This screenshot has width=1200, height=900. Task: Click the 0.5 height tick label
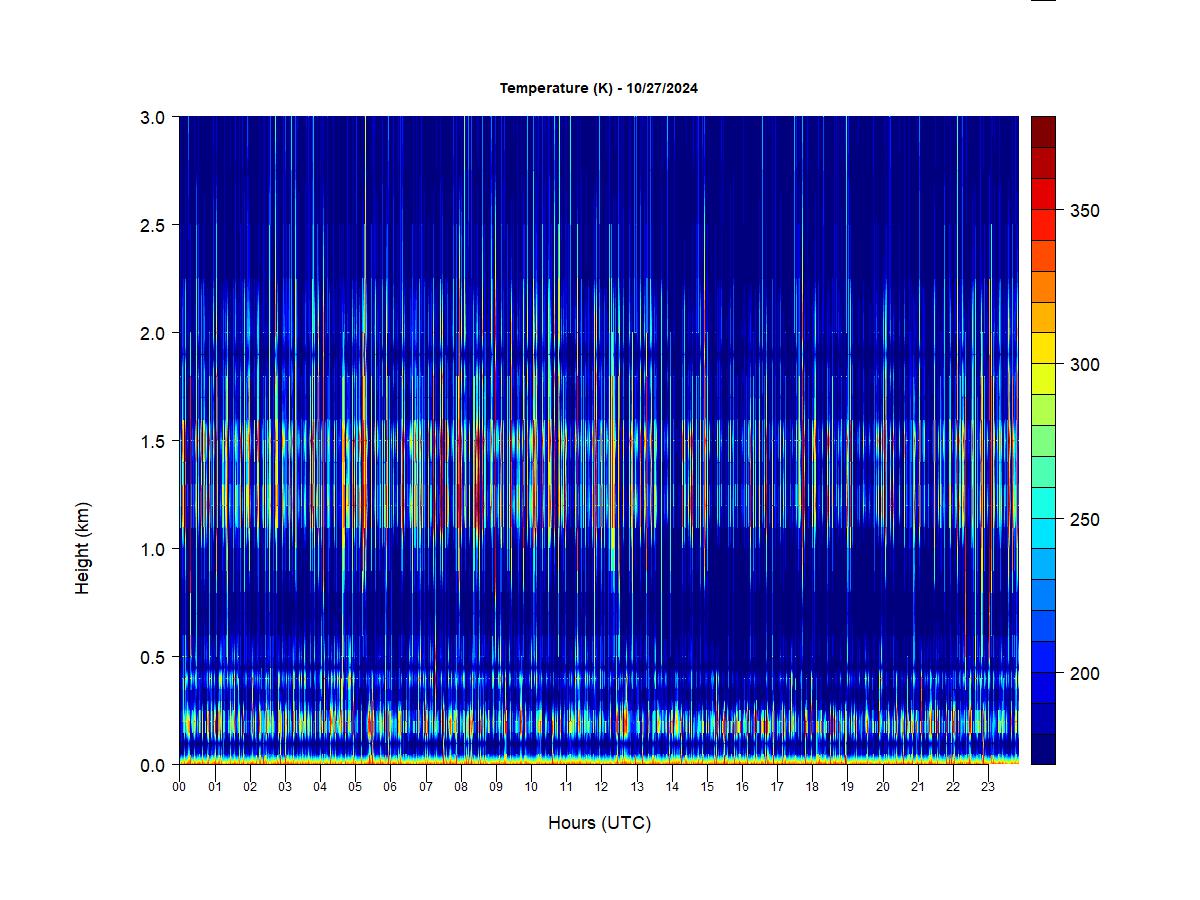coord(152,657)
